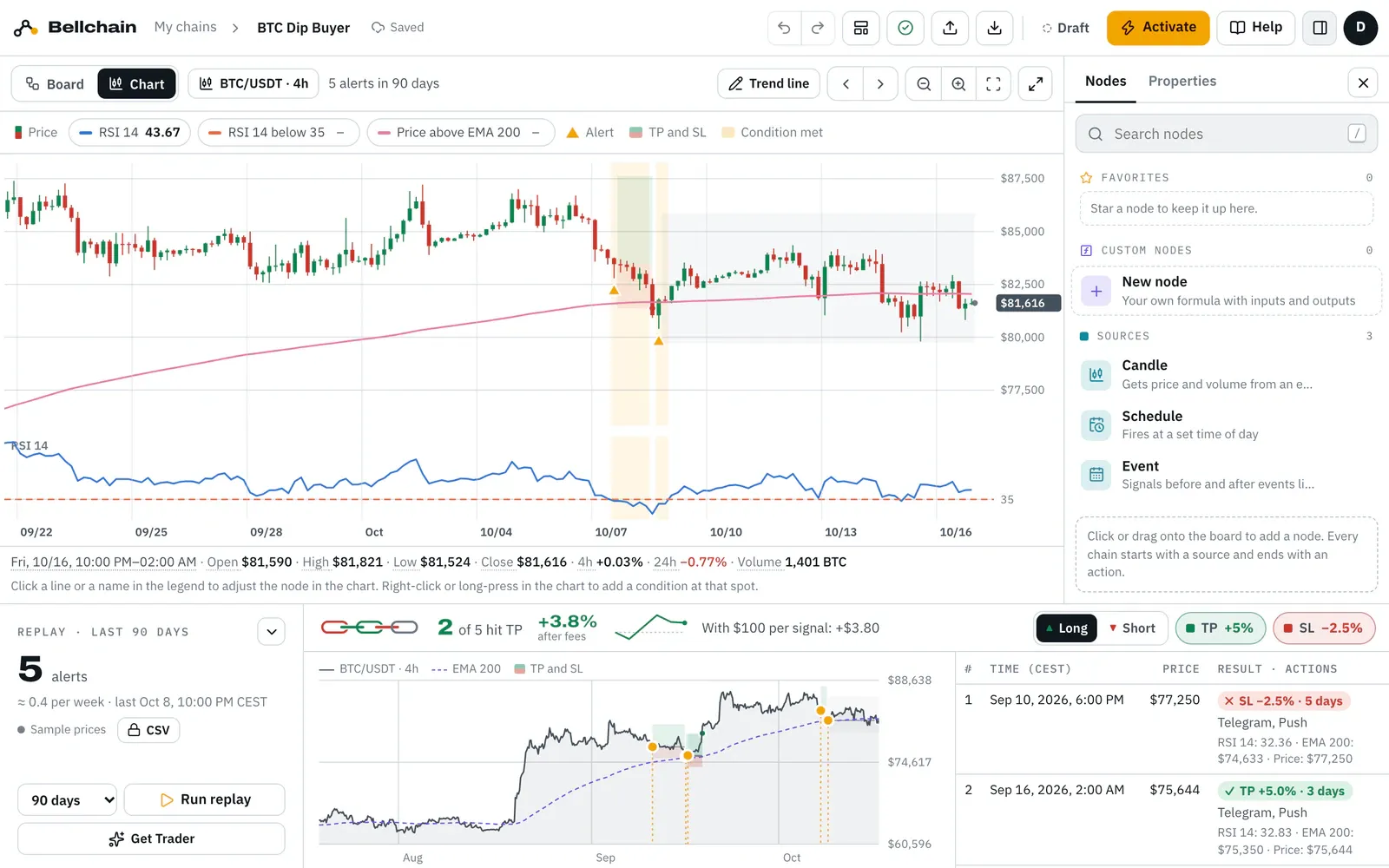Click the Condition met legend swatch
Viewport: 1389px width, 868px height.
click(x=727, y=132)
